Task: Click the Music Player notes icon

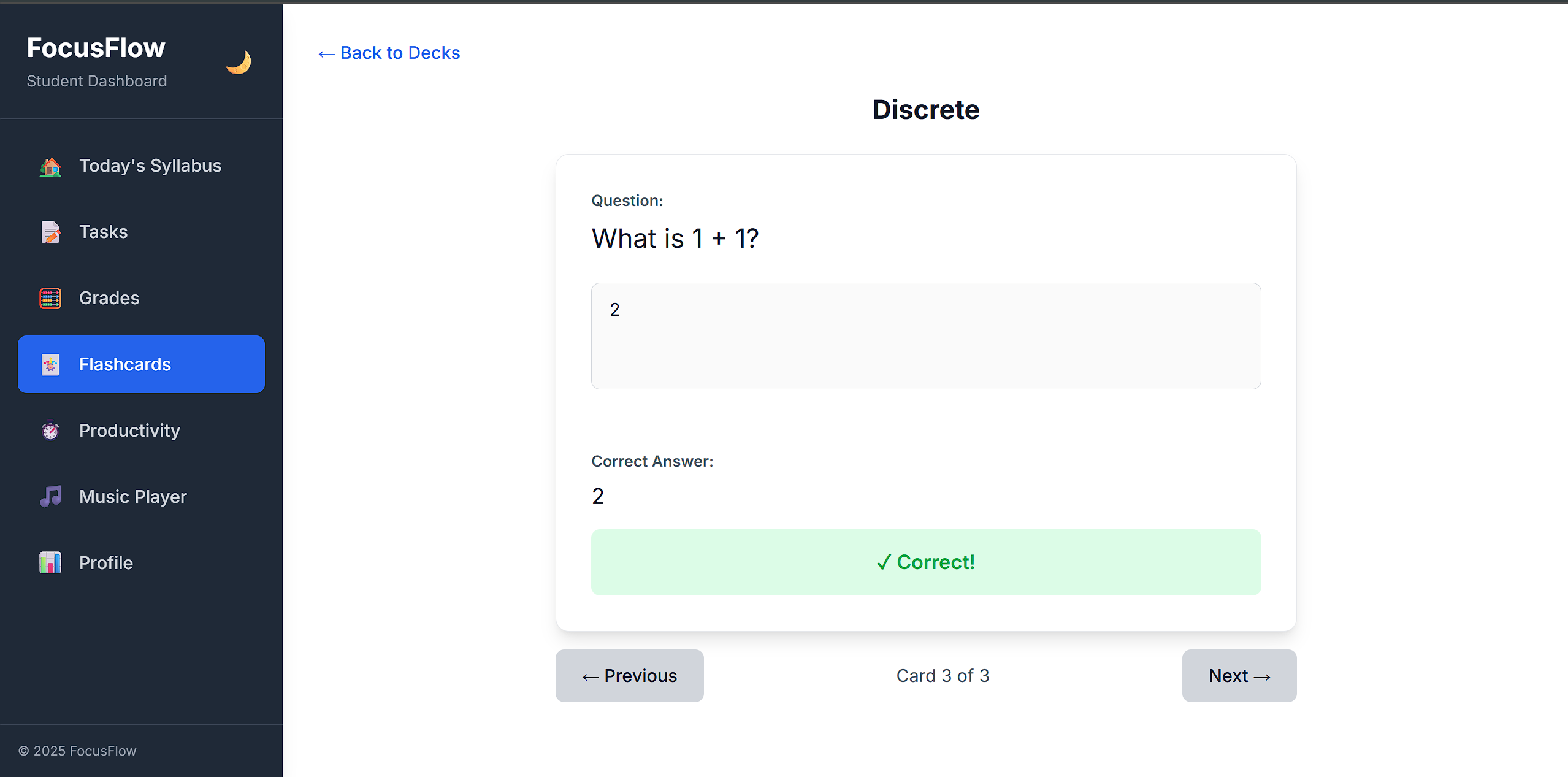Action: [50, 497]
